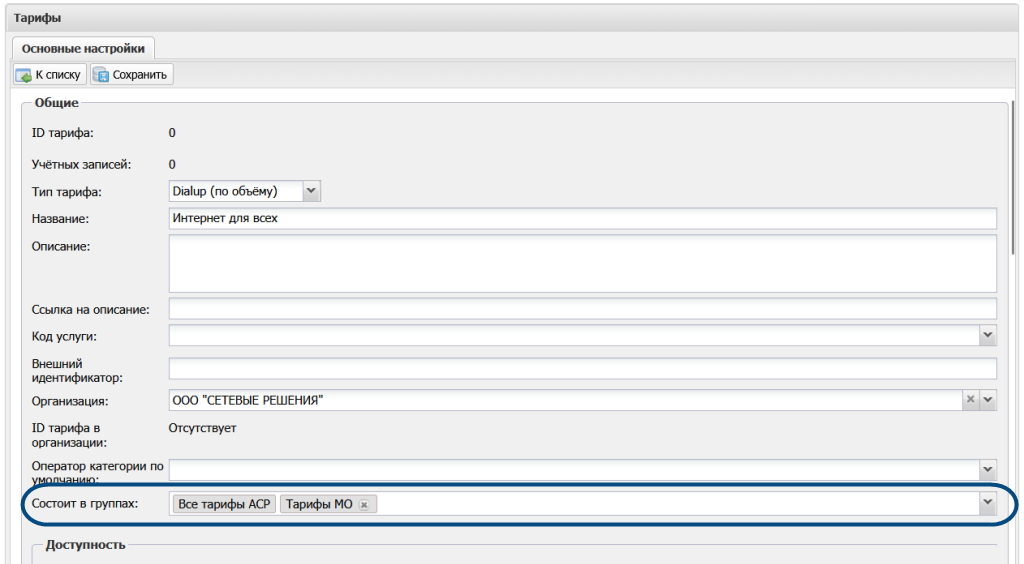
Task: Click the vertical scrollbar of the form
Action: click(x=1013, y=178)
